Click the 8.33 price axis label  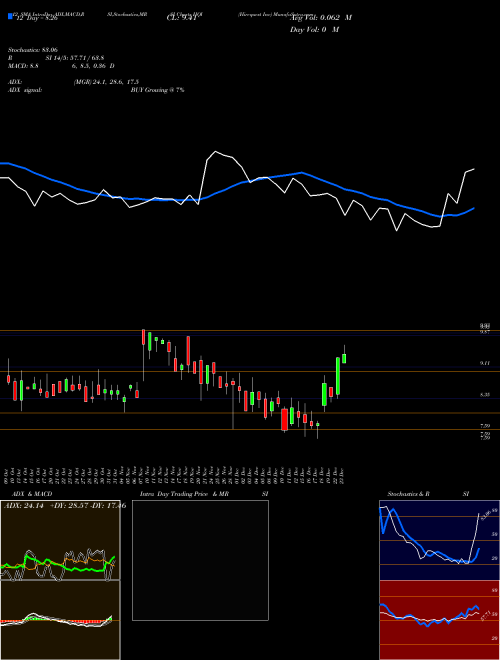484,394
